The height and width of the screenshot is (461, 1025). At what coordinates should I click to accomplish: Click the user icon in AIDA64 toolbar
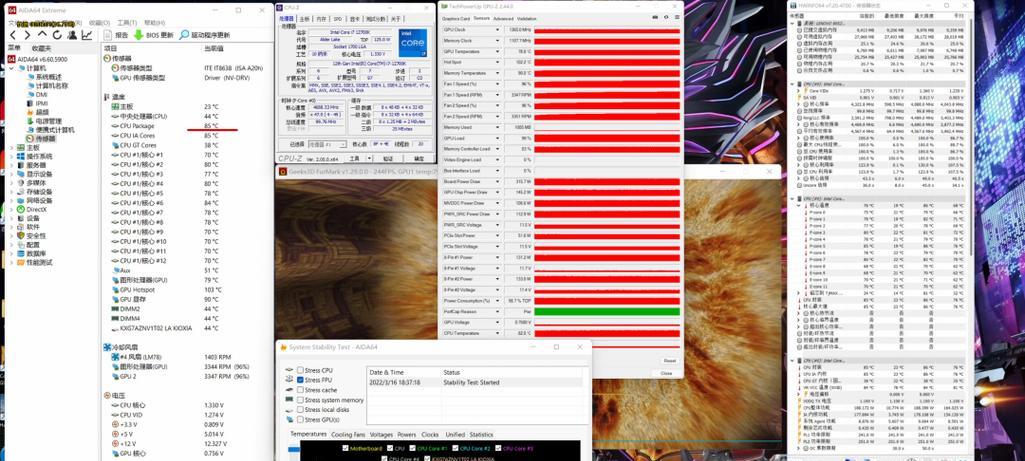click(72, 35)
